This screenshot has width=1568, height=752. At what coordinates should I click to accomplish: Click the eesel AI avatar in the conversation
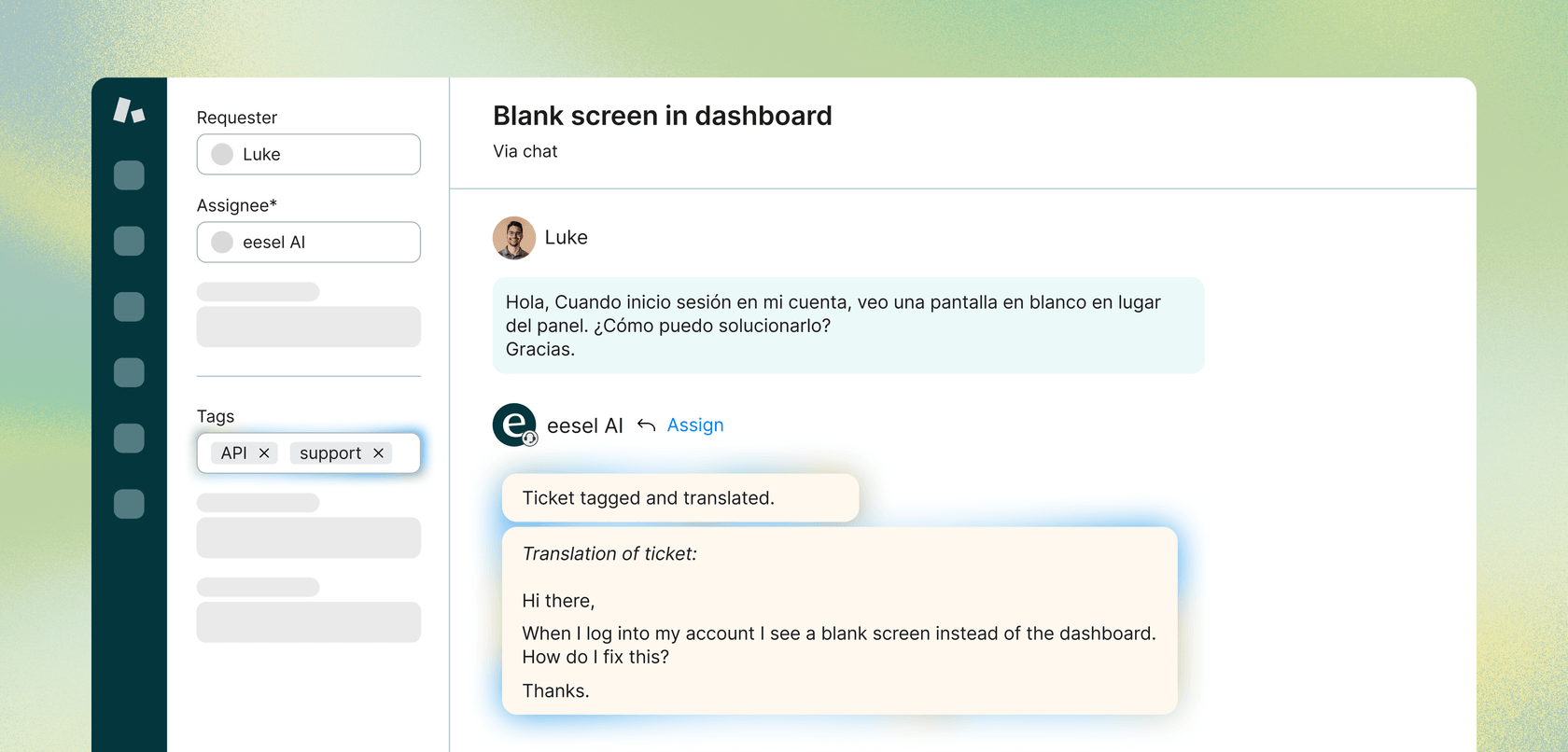(x=514, y=425)
